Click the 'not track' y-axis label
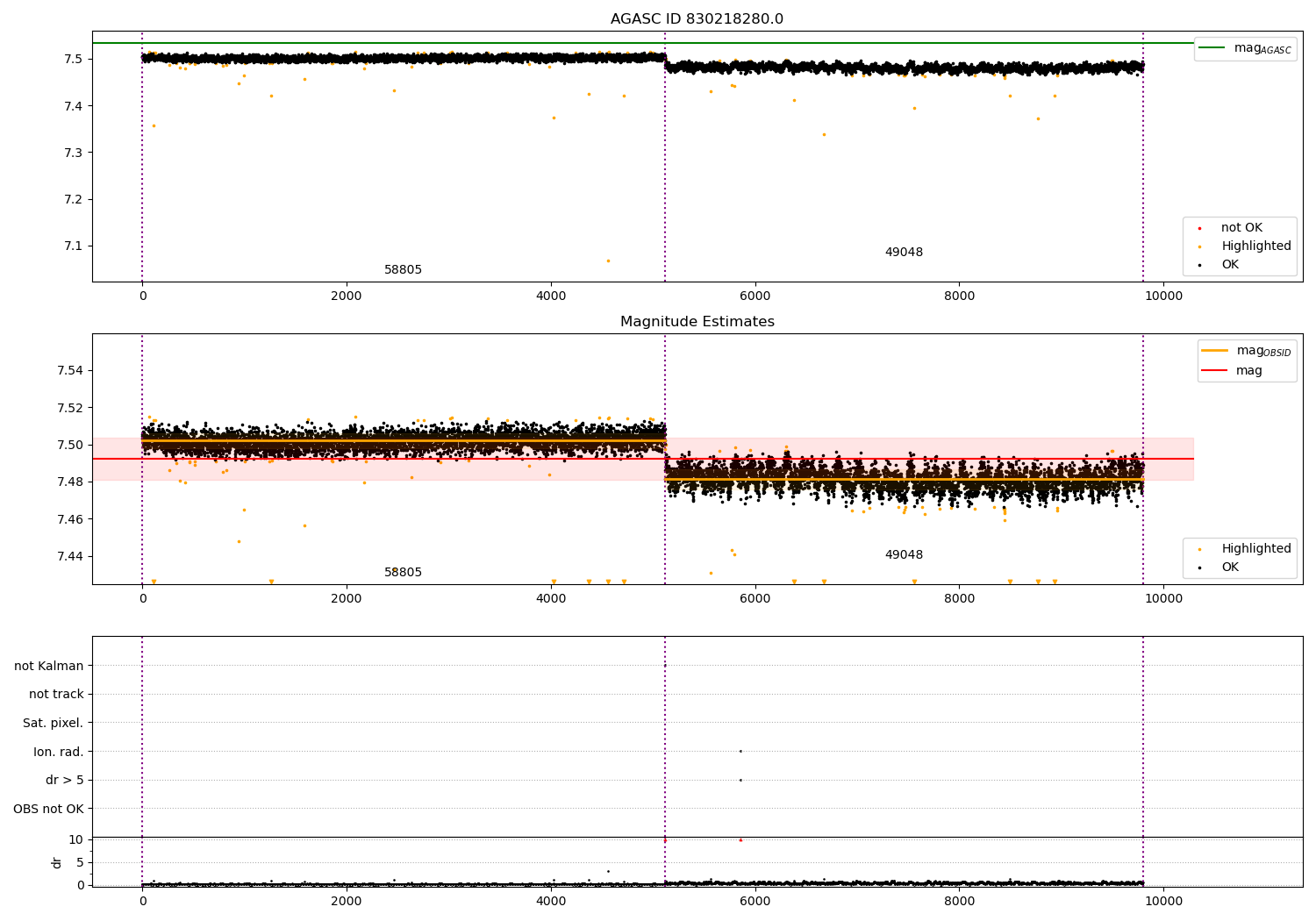Viewport: 1316px width, 921px height. pyautogui.click(x=56, y=695)
